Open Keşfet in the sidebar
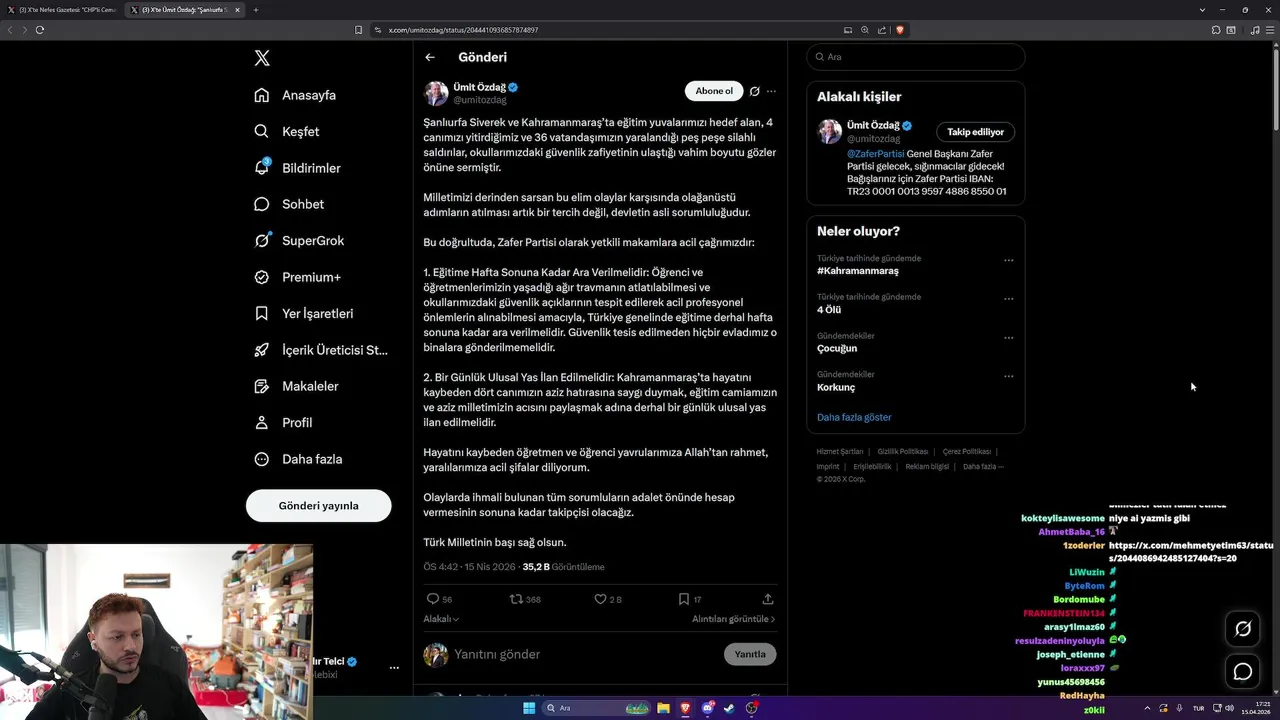Screen dimensions: 1280x720 [x=287, y=131]
